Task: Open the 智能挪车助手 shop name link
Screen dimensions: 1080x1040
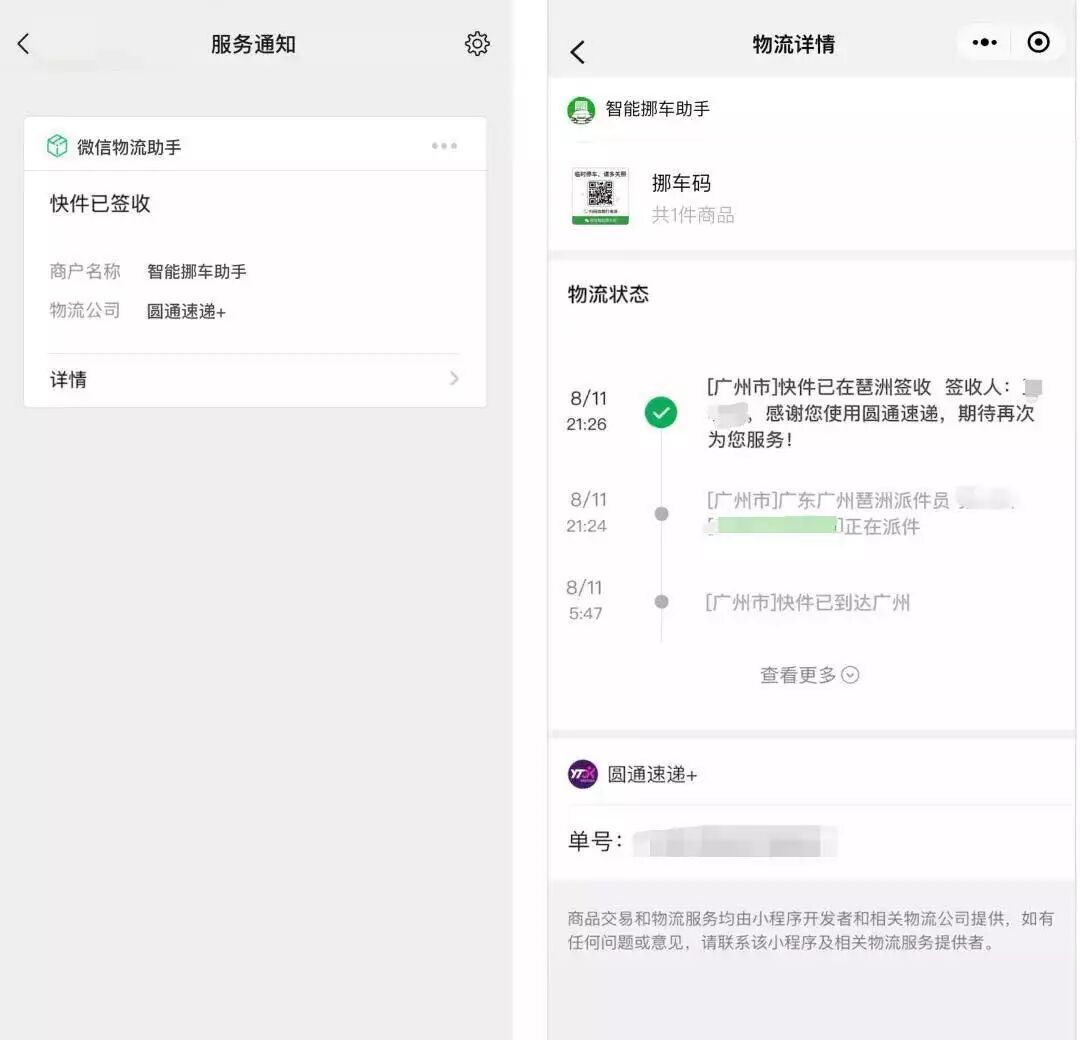Action: (657, 109)
